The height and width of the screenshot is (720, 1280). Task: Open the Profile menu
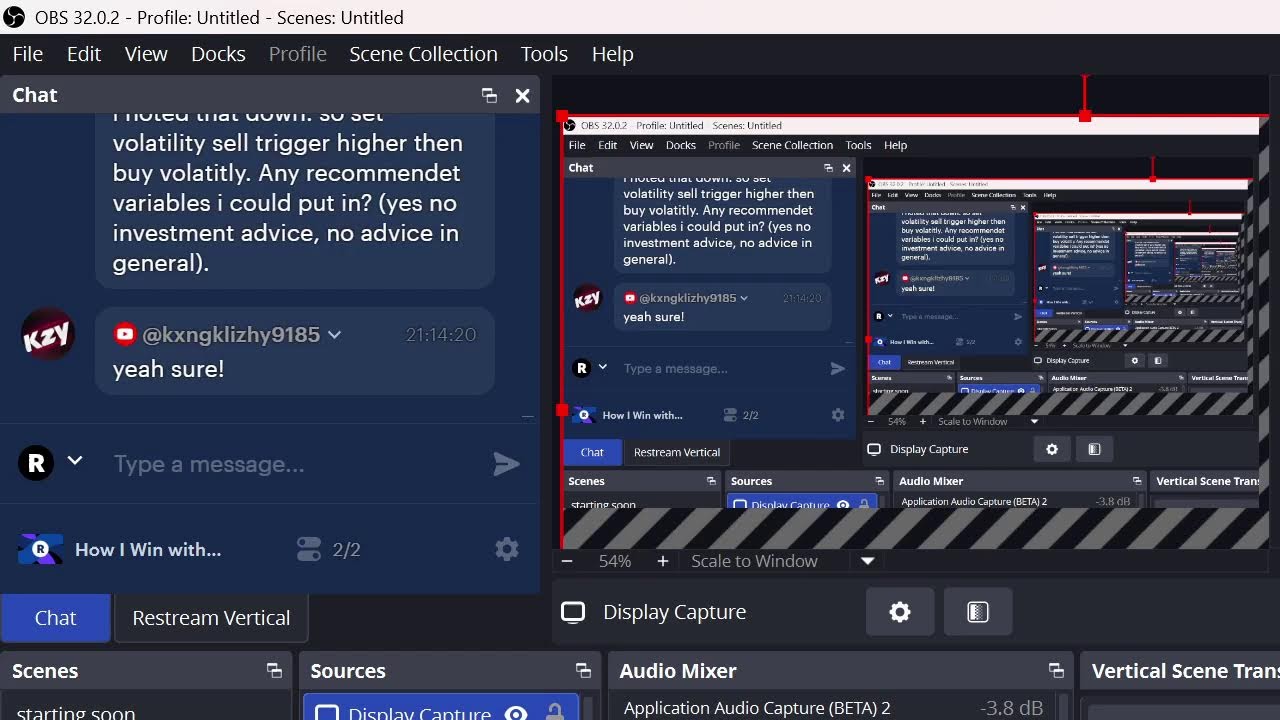[297, 54]
